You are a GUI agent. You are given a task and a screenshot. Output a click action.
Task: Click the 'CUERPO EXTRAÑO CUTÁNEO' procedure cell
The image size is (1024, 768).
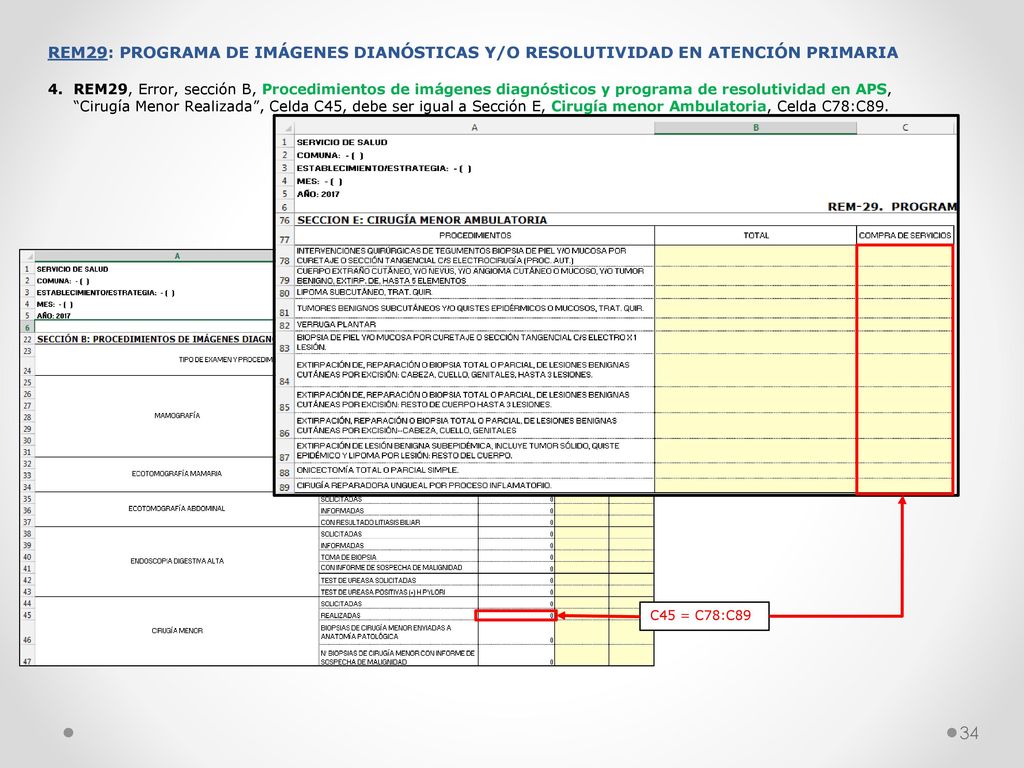click(475, 276)
